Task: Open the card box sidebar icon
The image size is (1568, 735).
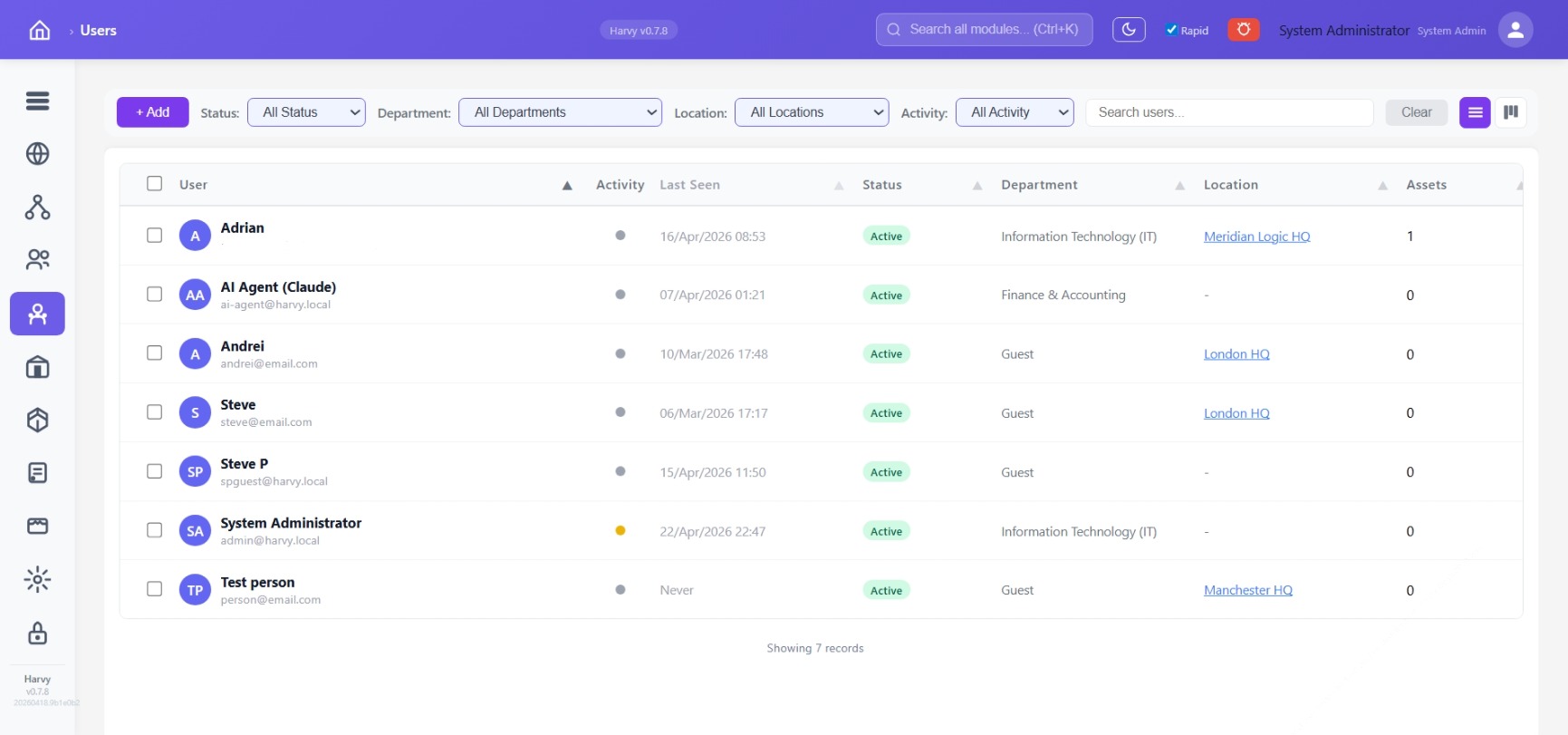Action: coord(37,527)
